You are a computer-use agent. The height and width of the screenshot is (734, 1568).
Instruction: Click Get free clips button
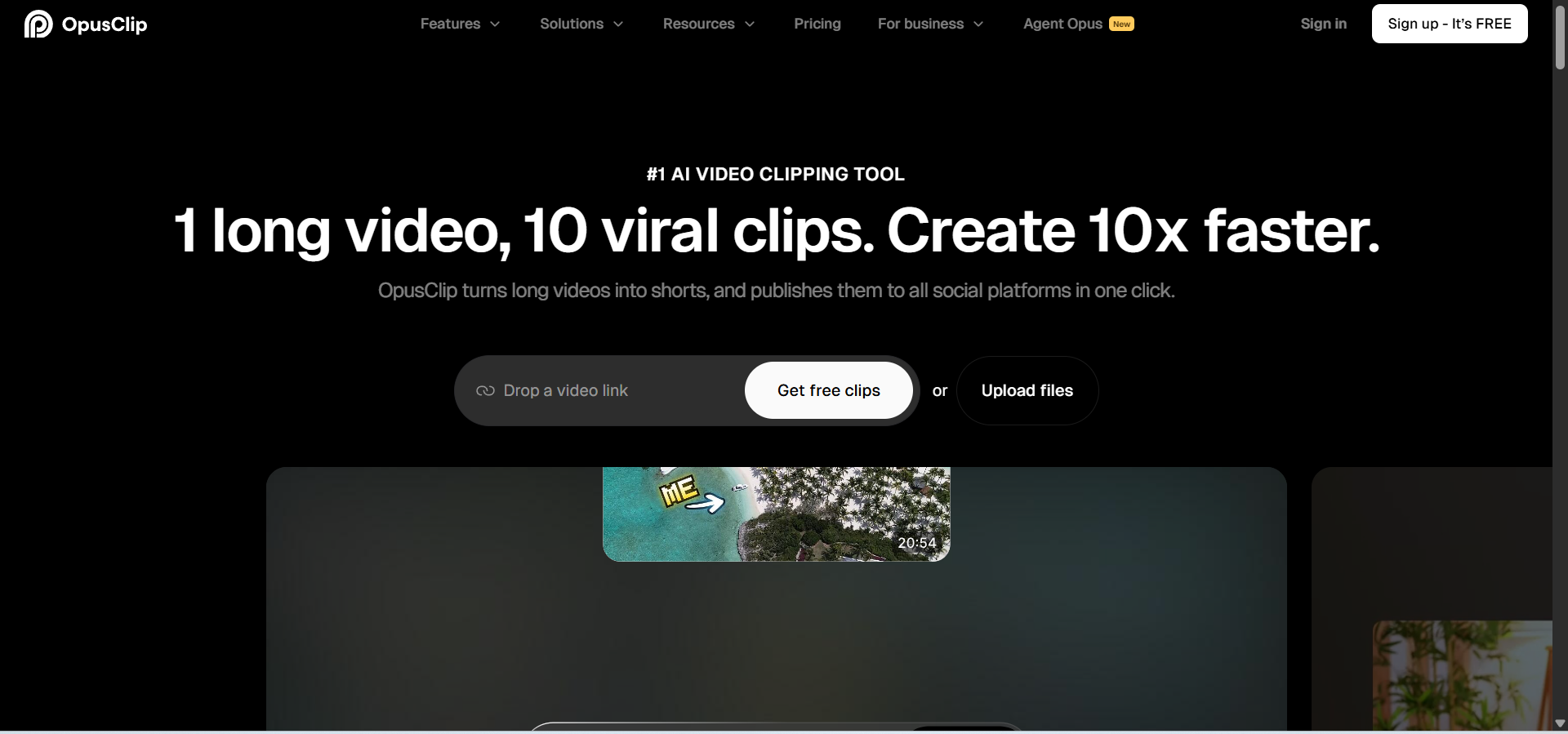point(829,390)
